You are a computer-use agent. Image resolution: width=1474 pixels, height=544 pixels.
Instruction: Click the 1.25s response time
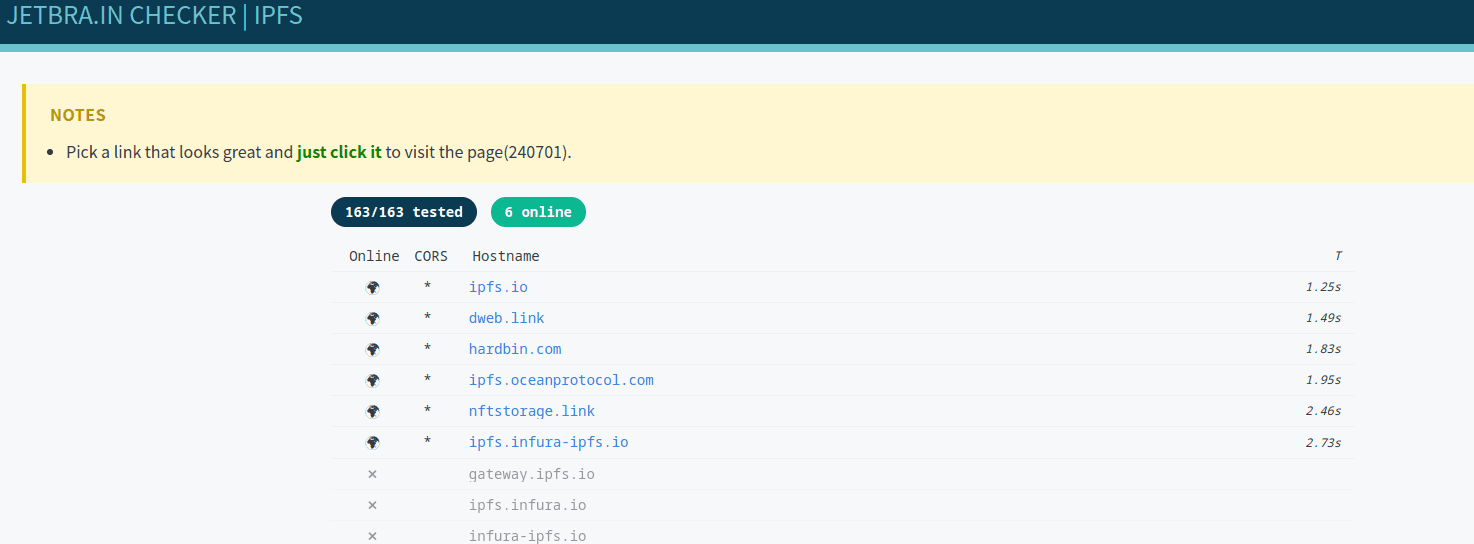[1323, 287]
